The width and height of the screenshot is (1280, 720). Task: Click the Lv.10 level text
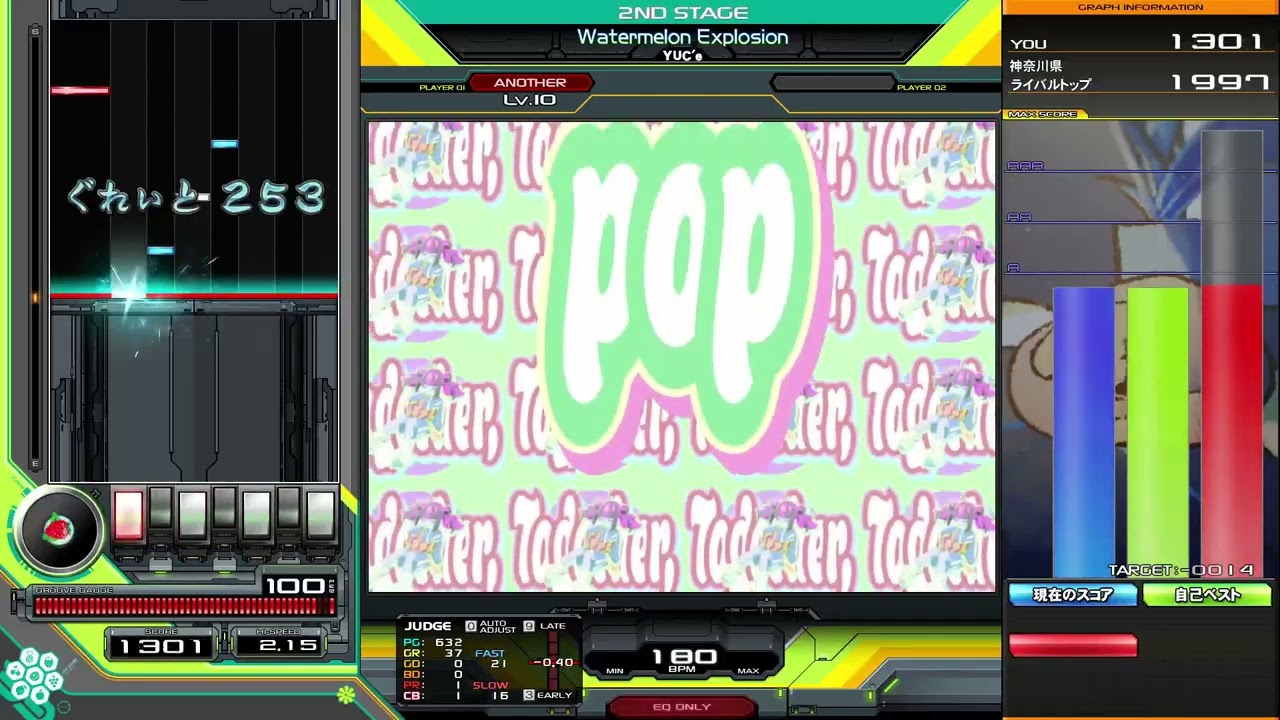[530, 100]
